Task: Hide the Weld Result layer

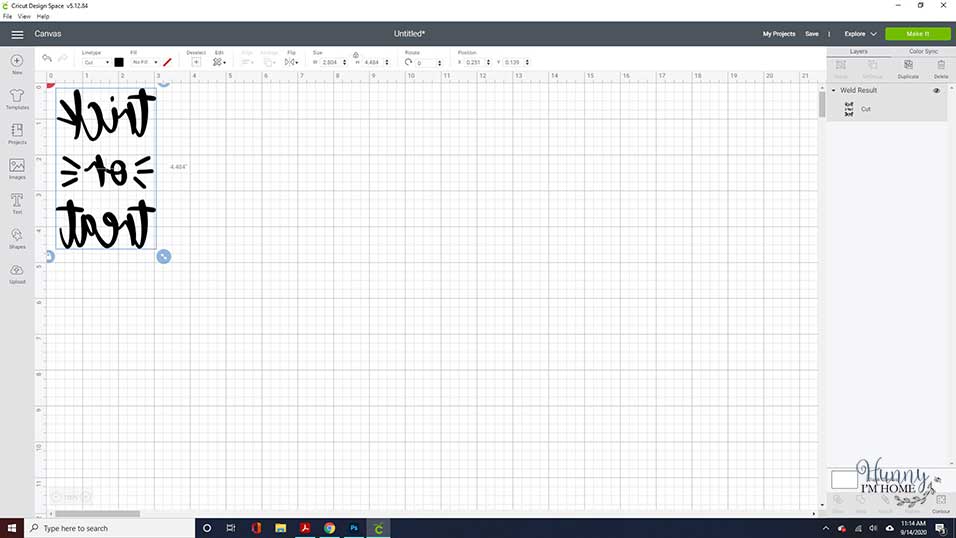Action: pos(936,90)
